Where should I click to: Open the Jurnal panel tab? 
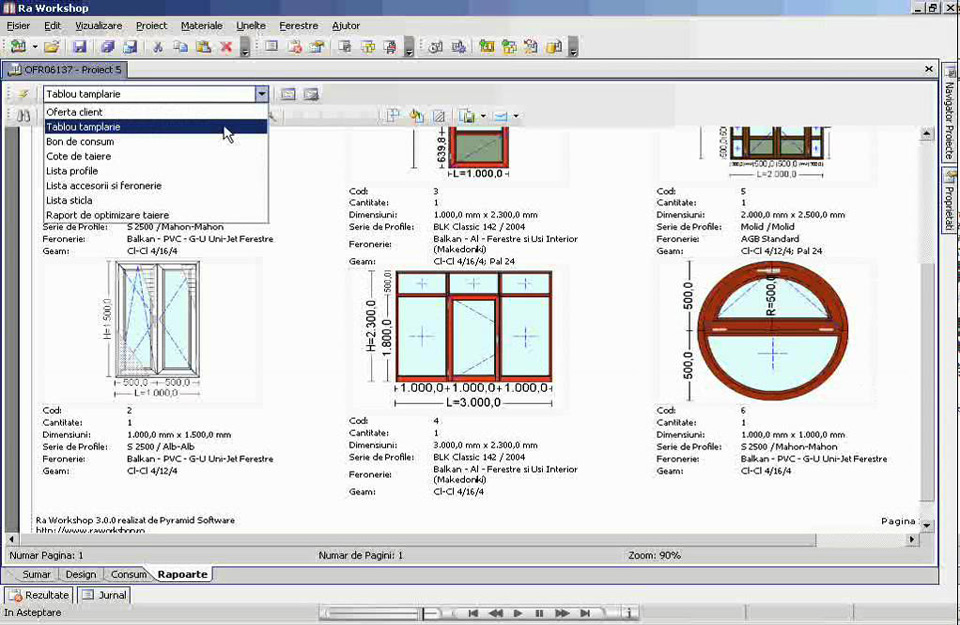click(x=105, y=595)
